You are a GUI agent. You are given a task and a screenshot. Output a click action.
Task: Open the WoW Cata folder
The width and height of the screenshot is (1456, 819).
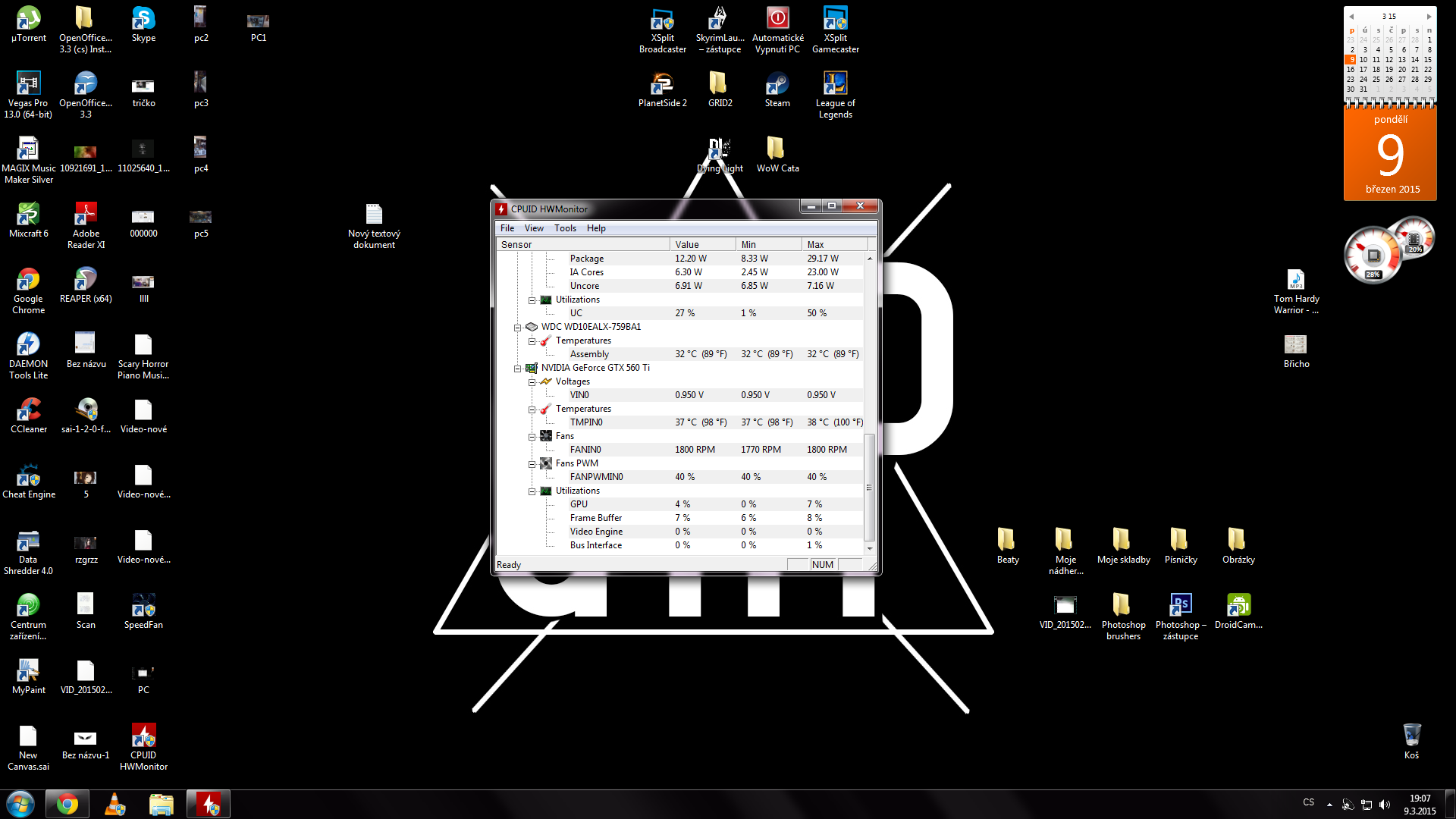click(777, 155)
